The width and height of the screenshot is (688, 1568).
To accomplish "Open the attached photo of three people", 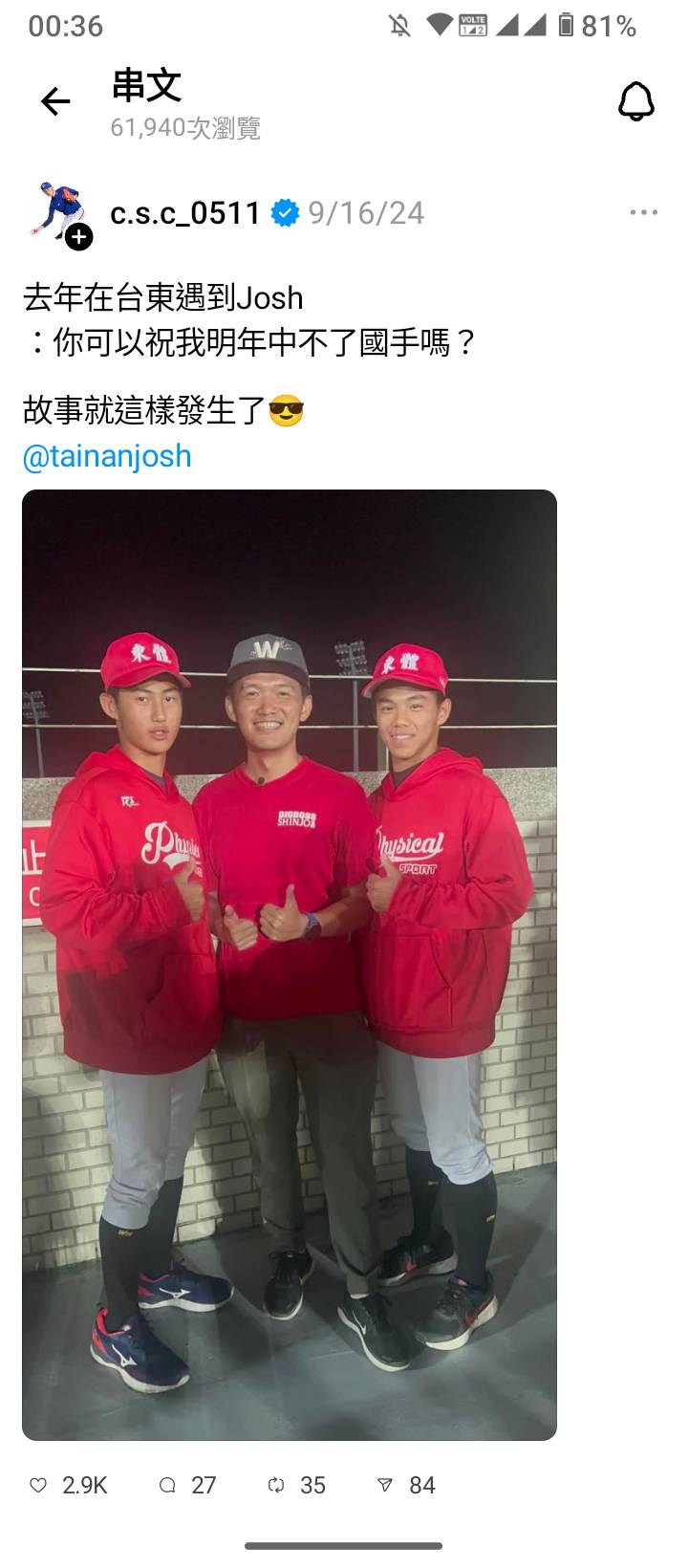I will (290, 965).
